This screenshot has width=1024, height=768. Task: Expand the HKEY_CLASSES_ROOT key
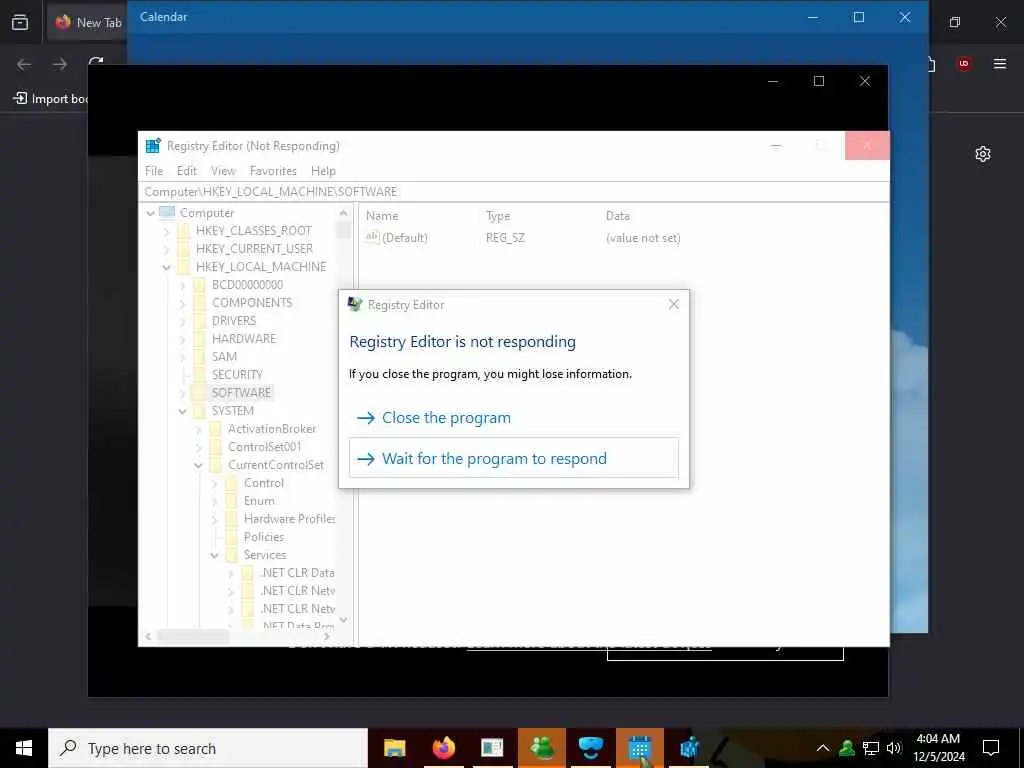[167, 231]
